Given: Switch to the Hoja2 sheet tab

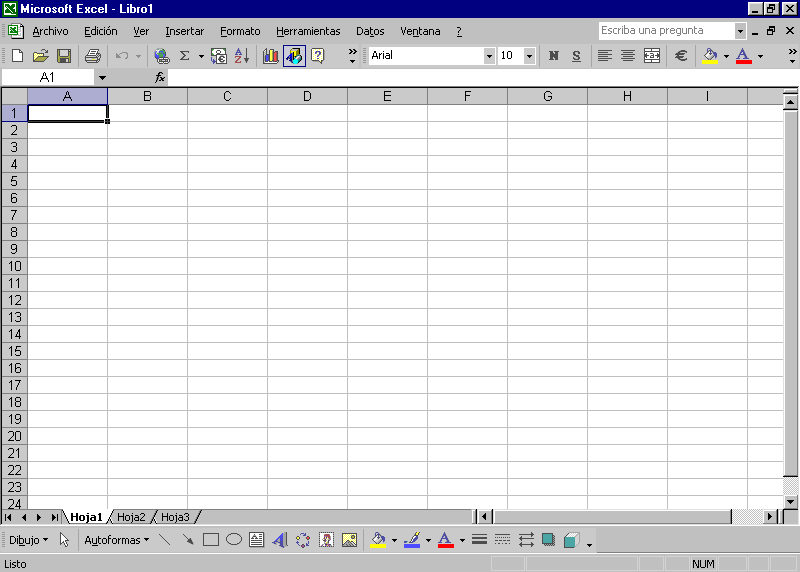Looking at the screenshot, I should pyautogui.click(x=131, y=517).
